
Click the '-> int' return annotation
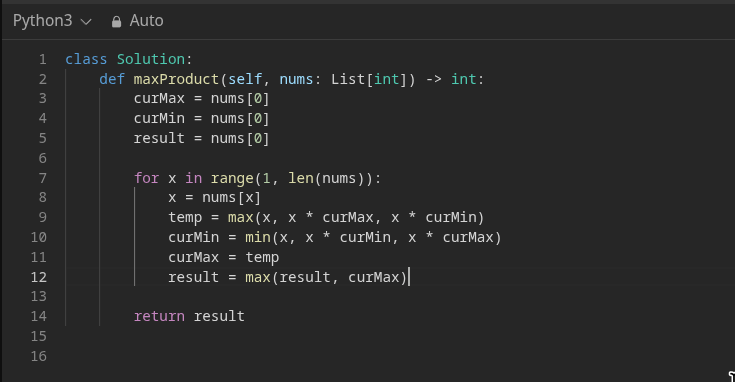[x=451, y=79]
